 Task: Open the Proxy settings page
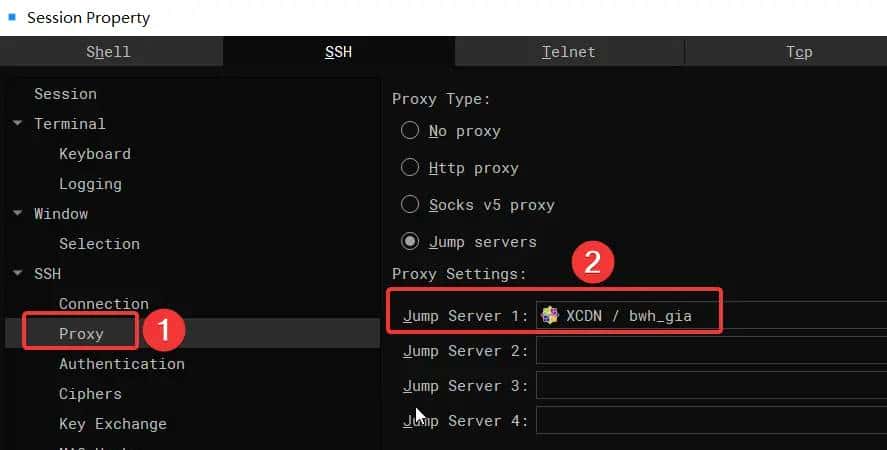[81, 334]
